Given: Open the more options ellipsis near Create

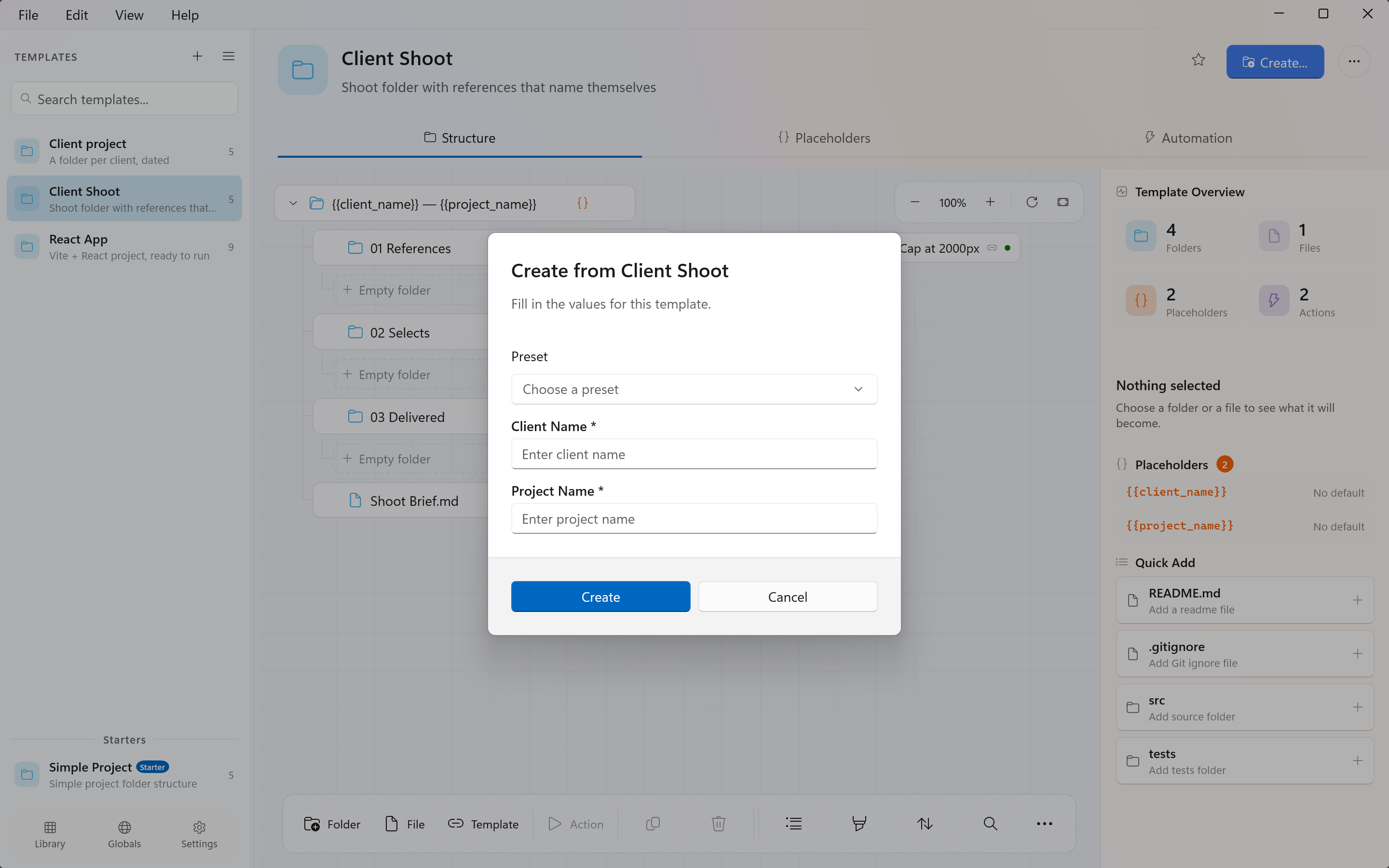Looking at the screenshot, I should (x=1354, y=61).
